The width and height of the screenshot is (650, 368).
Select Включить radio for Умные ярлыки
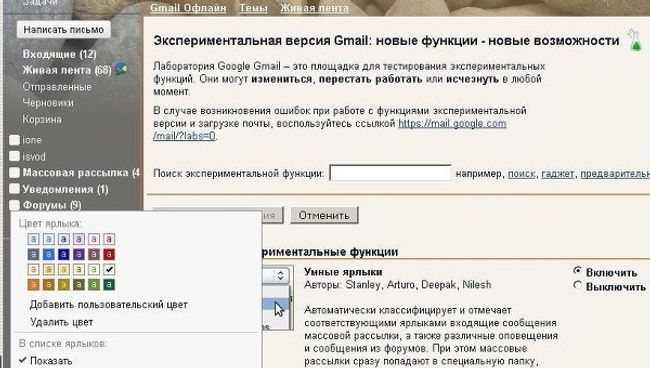coord(577,271)
